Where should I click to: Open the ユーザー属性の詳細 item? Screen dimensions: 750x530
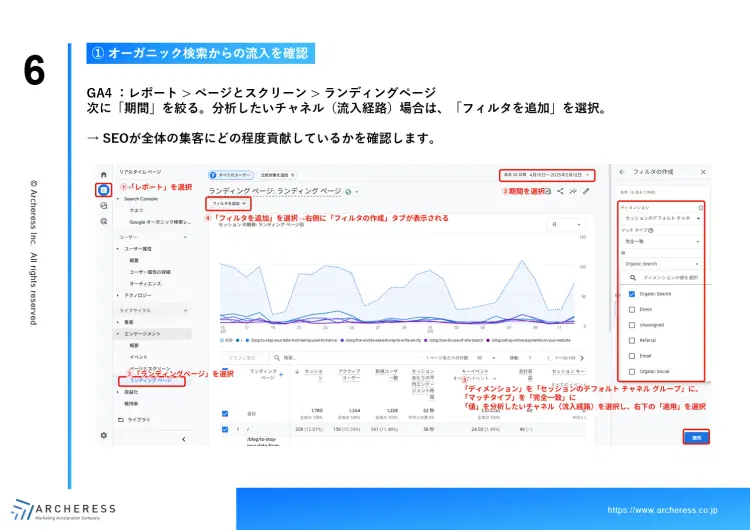(150, 272)
